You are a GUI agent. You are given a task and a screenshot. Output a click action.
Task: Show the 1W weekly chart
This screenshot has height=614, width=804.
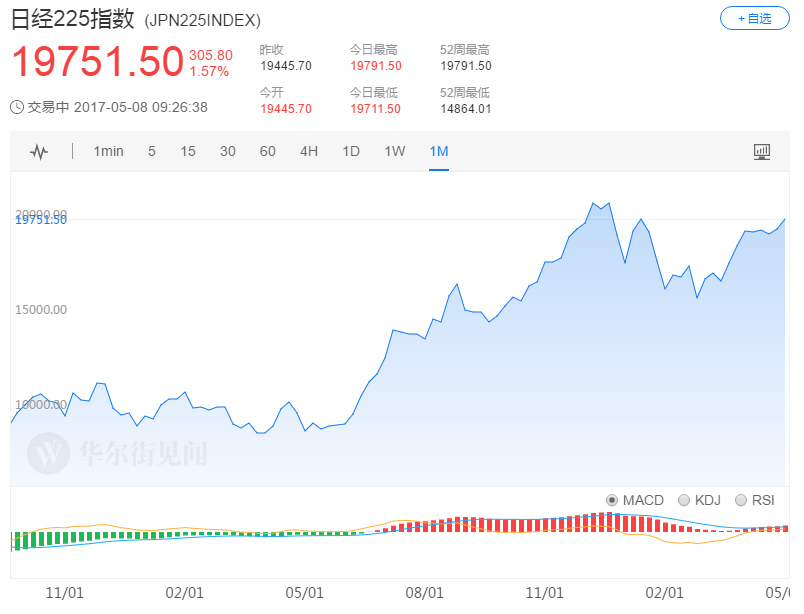(x=395, y=152)
